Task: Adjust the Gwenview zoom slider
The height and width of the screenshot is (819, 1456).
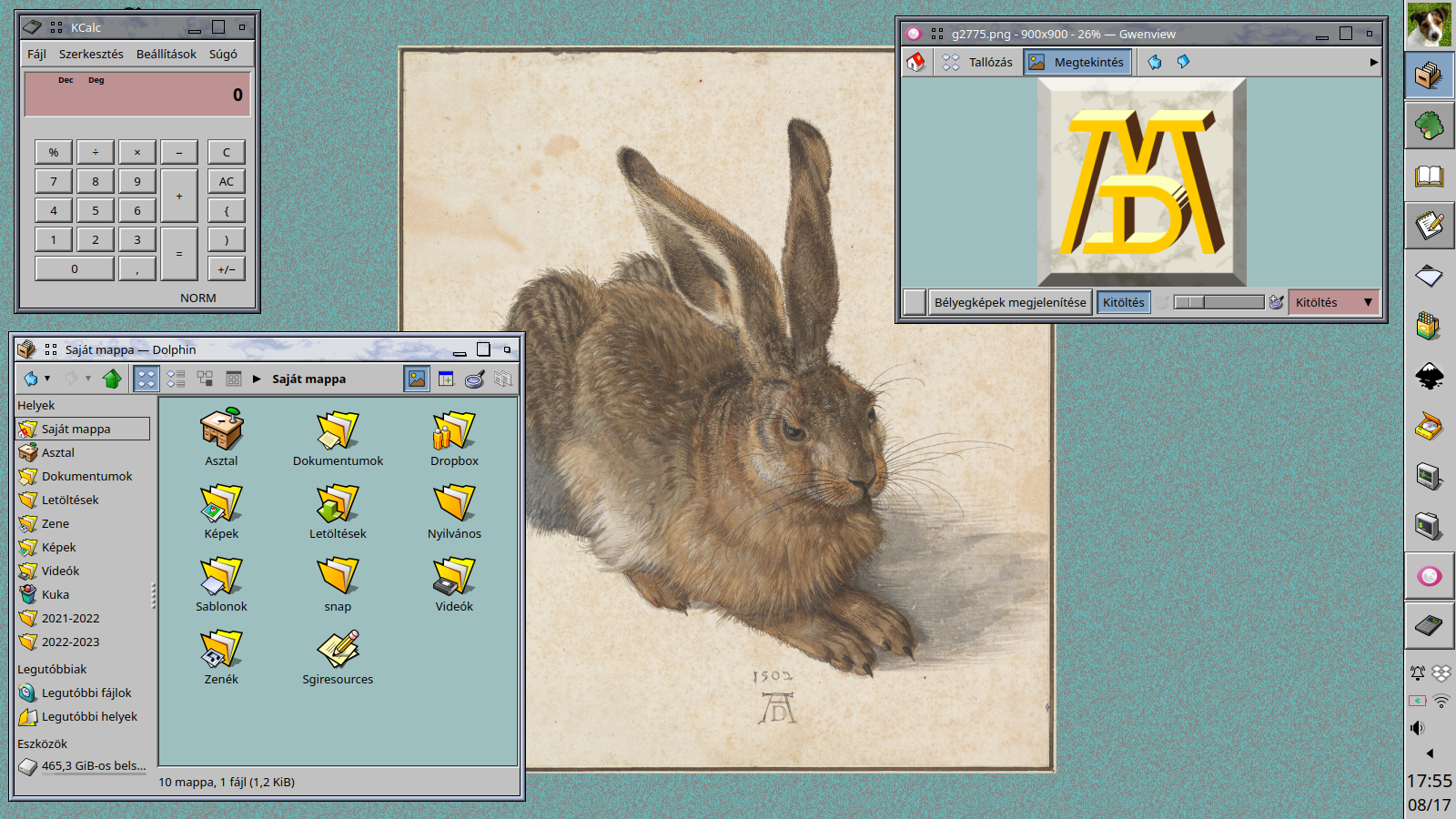Action: 1218,302
